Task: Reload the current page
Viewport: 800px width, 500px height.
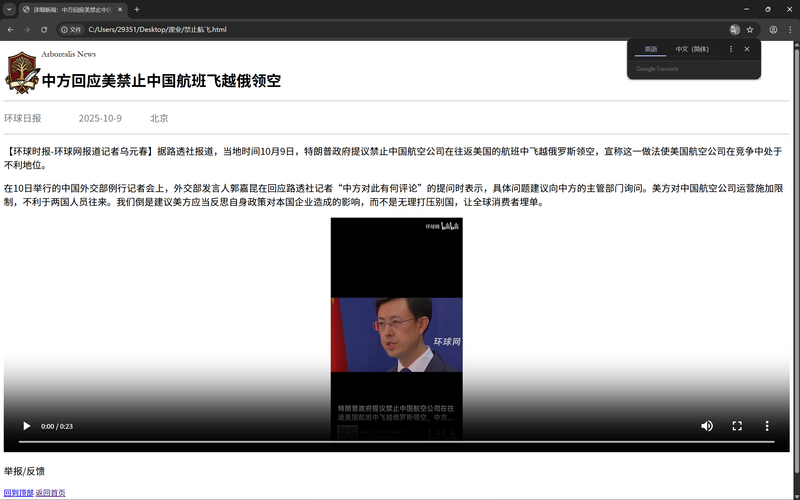Action: click(x=44, y=30)
